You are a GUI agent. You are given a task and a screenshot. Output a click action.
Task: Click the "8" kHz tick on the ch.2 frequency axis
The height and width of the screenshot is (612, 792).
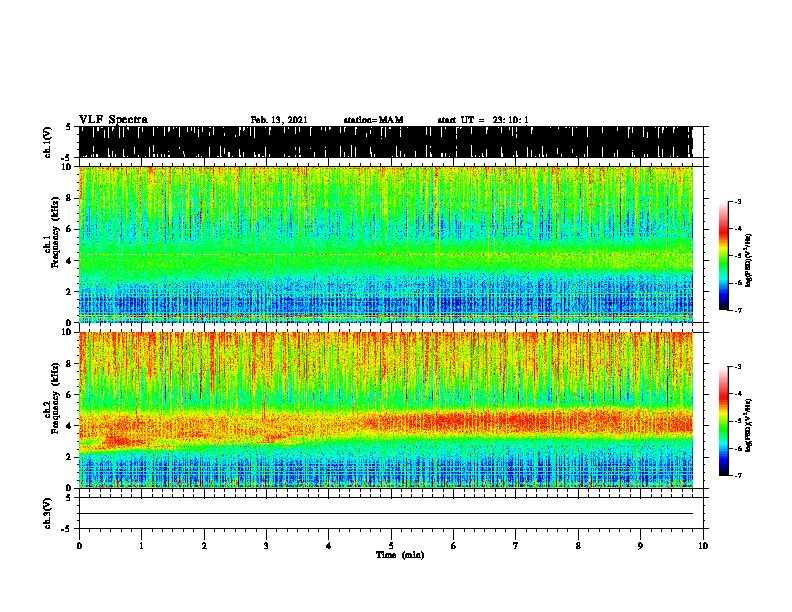(71, 364)
